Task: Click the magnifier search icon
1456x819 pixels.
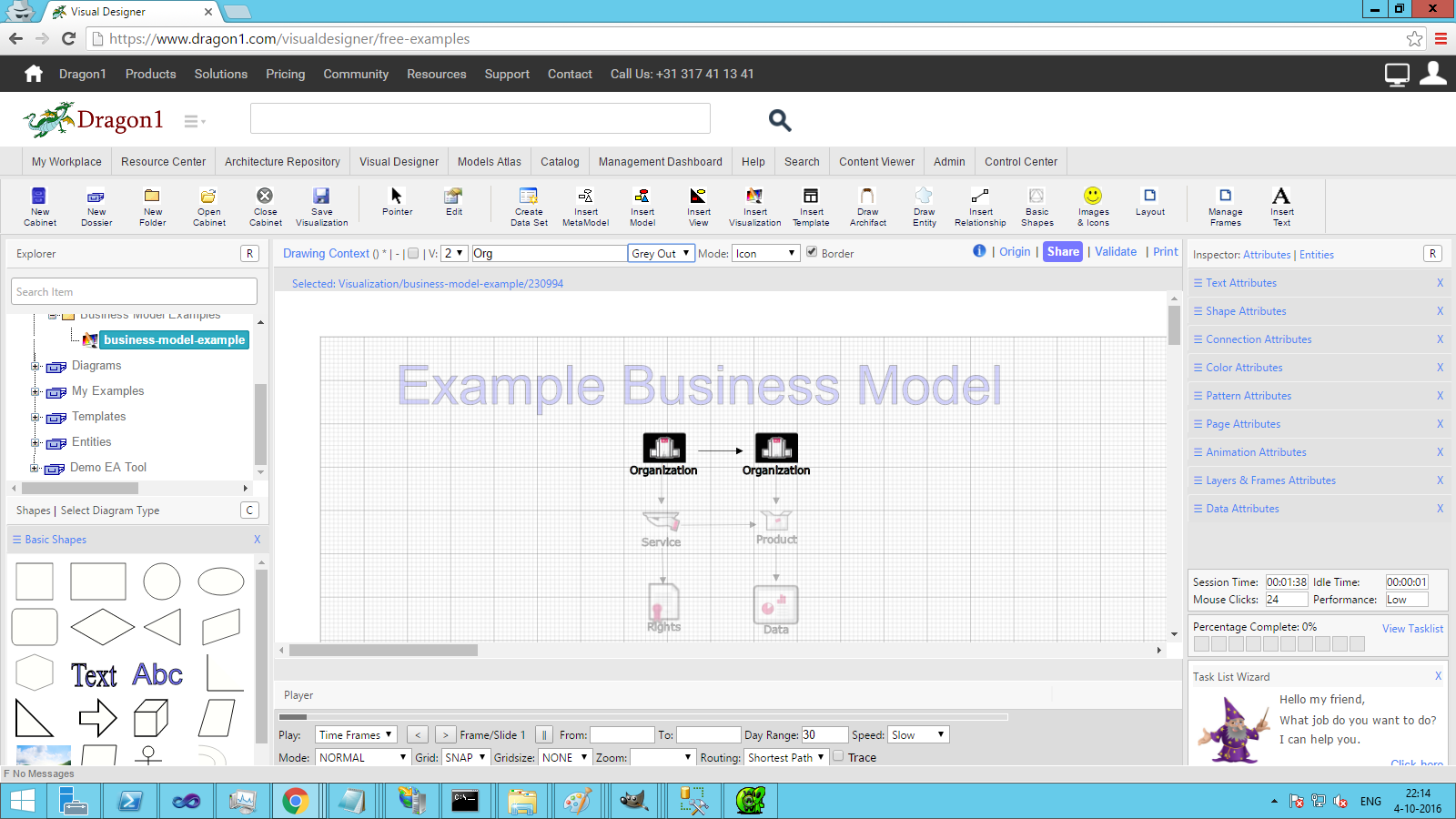Action: click(780, 120)
